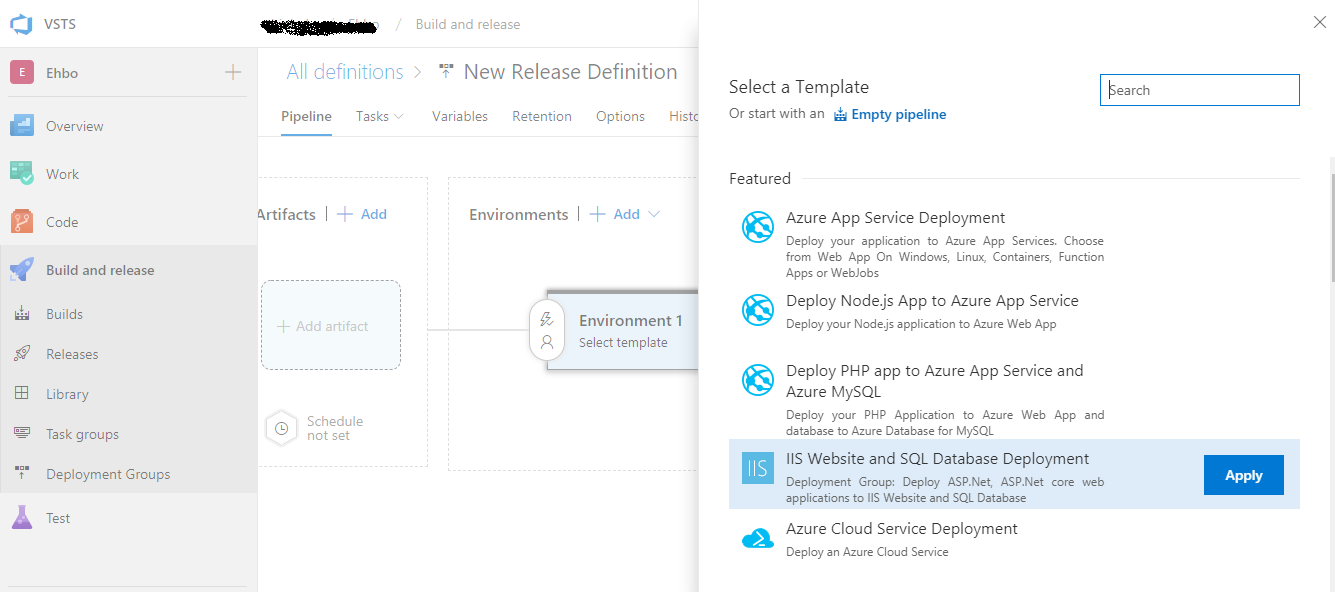Select Deploy Node.js App to Azure template
Image resolution: width=1335 pixels, height=592 pixels.
(x=932, y=300)
